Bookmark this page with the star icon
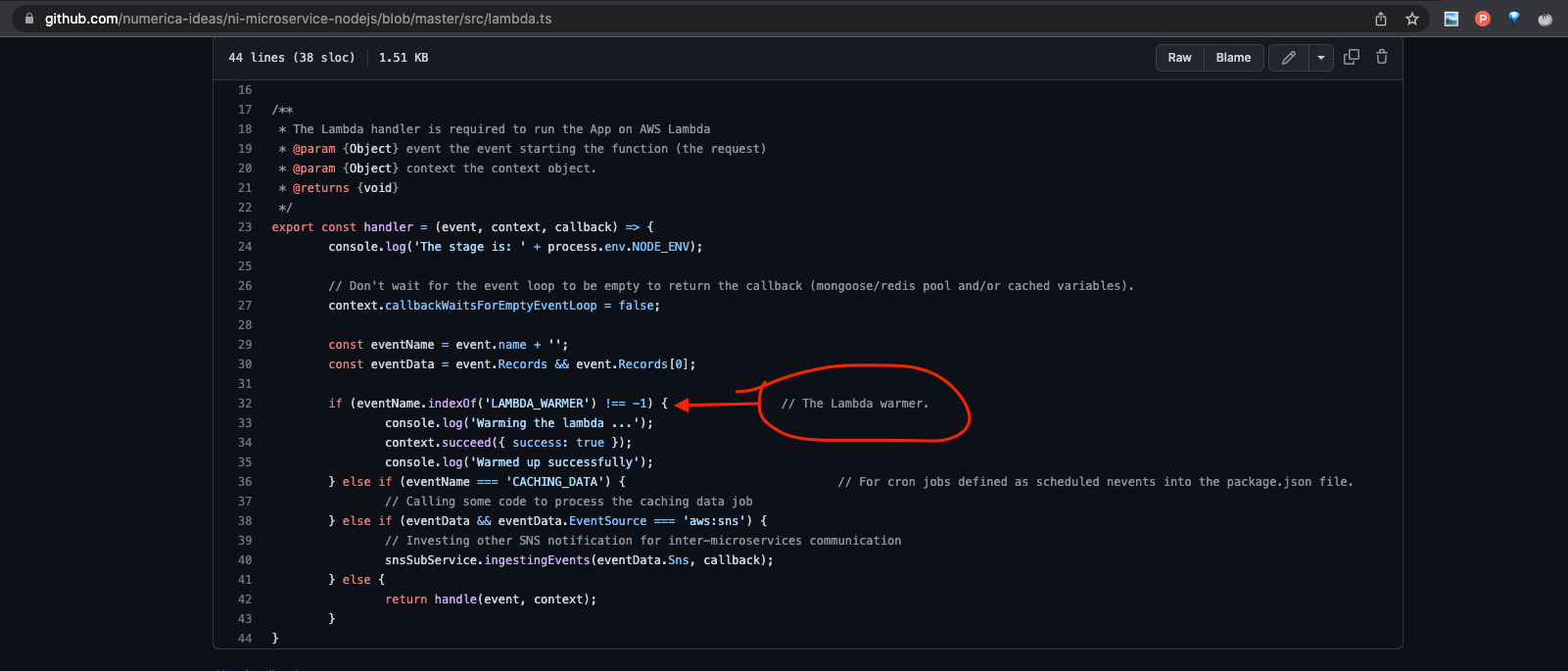The image size is (1568, 671). 1412,19
